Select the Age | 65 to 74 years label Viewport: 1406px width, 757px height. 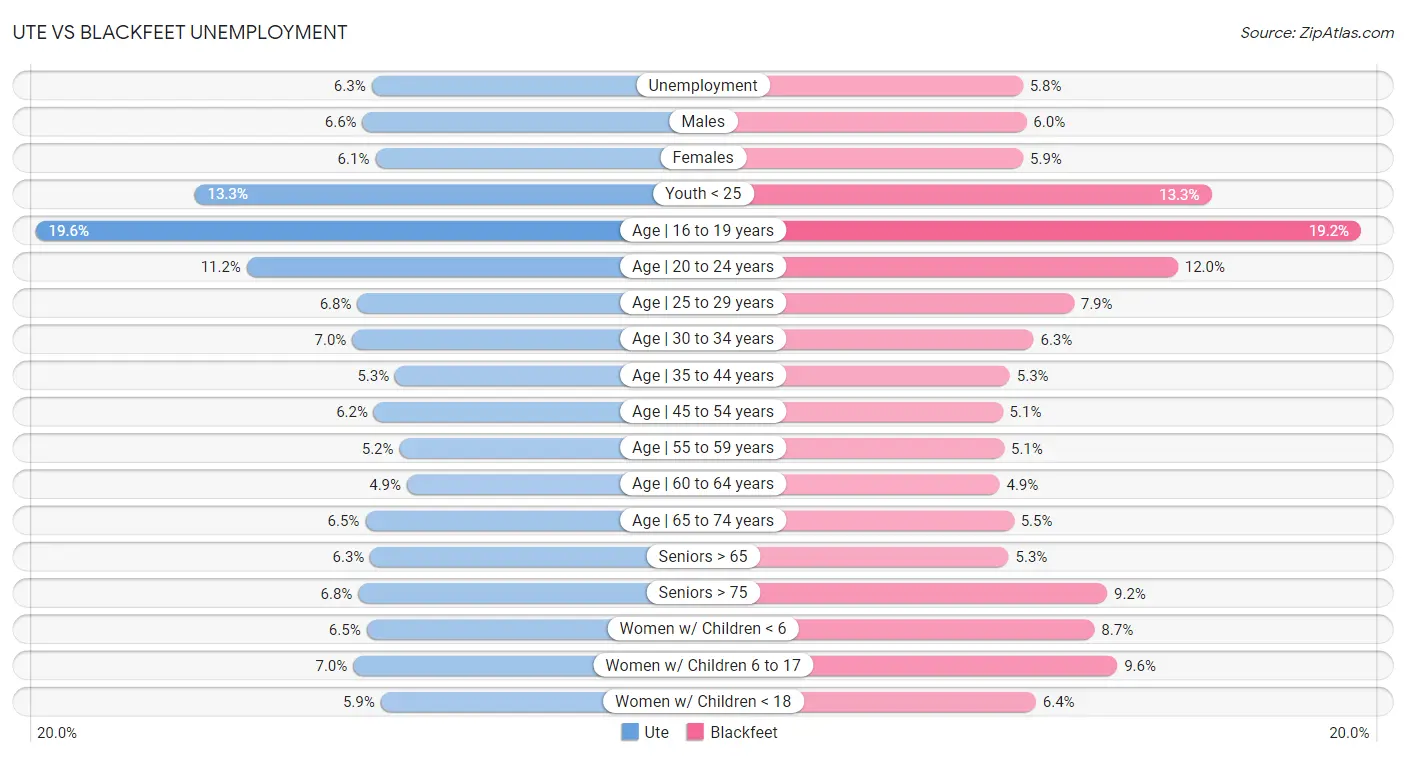pos(703,520)
